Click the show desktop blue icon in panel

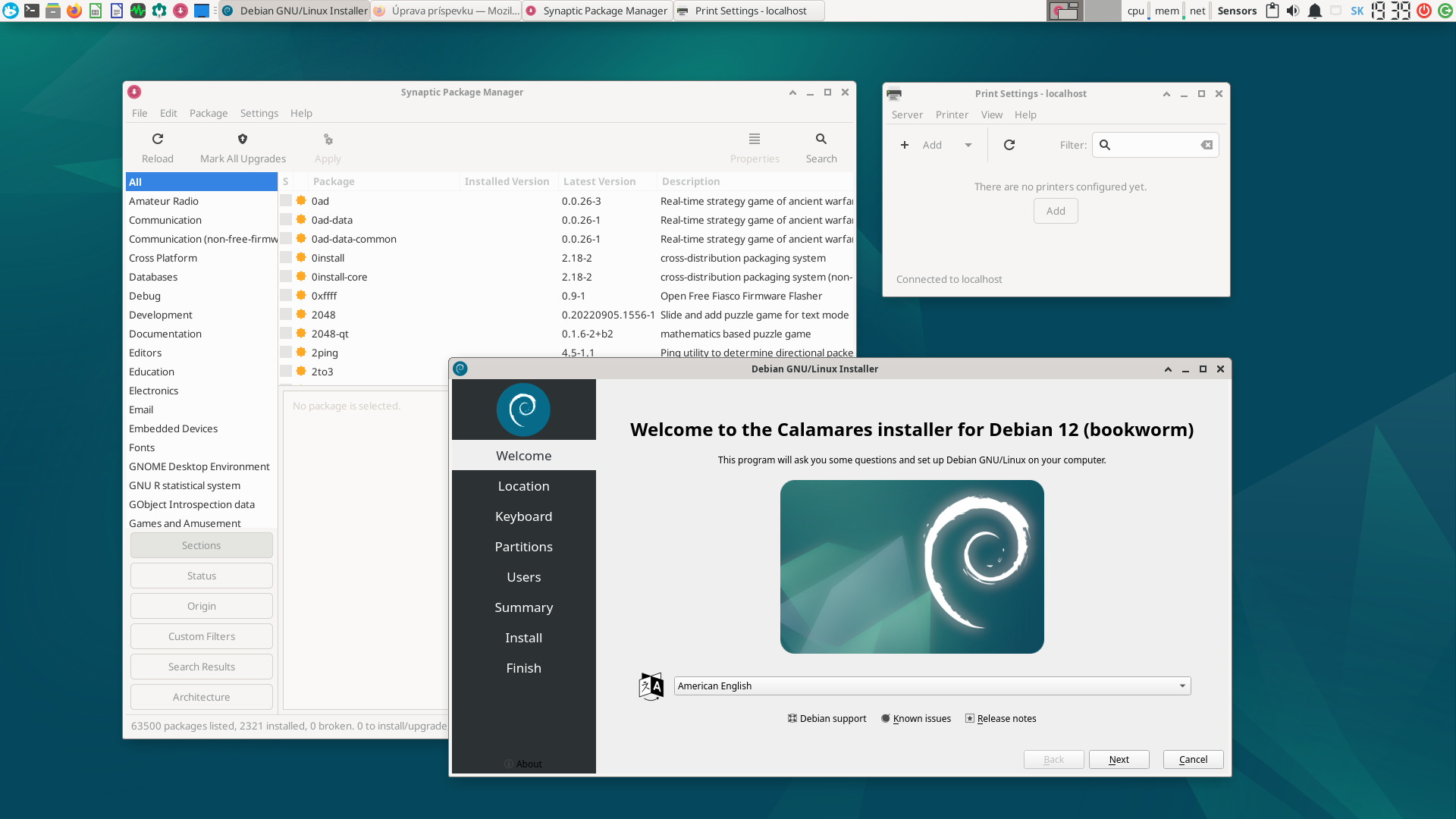(201, 11)
